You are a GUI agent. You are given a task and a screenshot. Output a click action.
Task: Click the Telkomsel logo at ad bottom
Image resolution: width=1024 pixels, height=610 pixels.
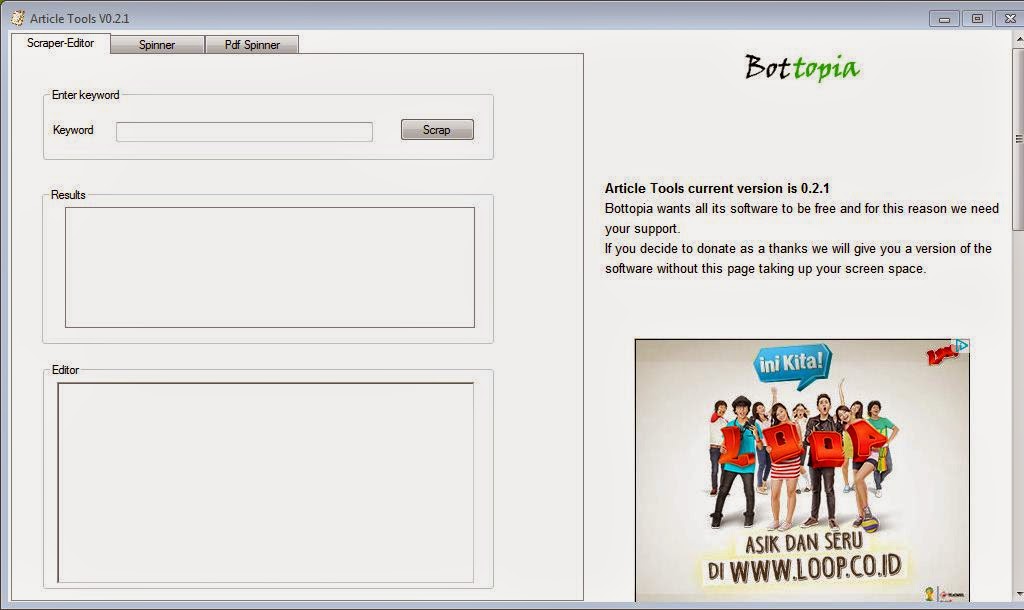951,594
